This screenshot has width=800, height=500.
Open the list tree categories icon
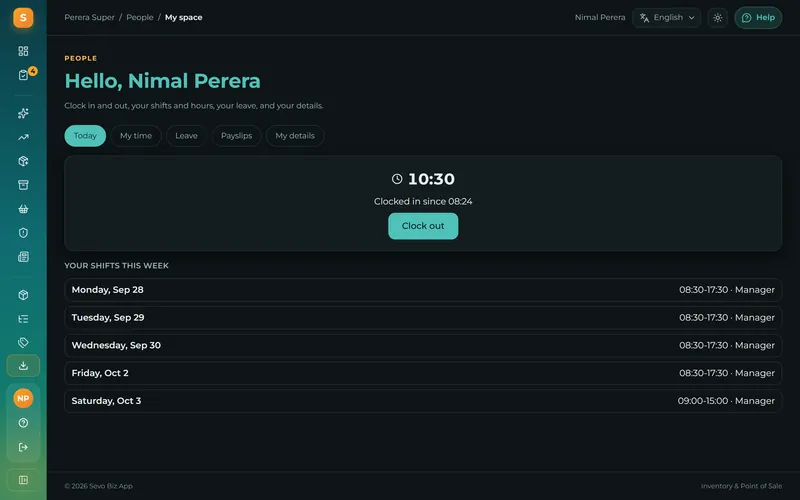click(x=23, y=319)
